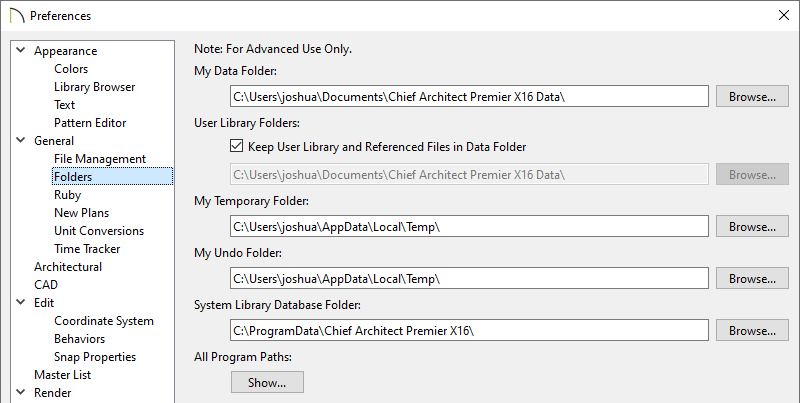Browse for My Data Folder
This screenshot has height=403, width=800.
(x=752, y=96)
